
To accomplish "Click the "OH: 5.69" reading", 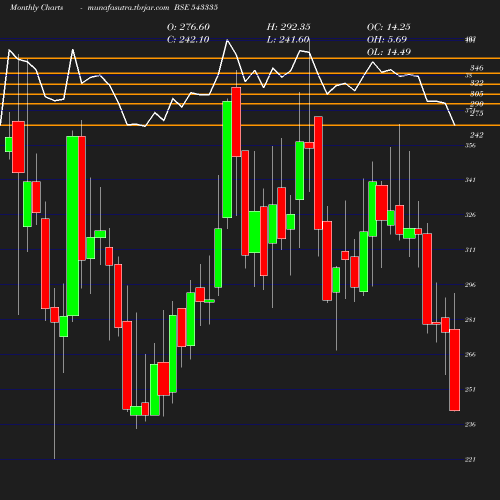I will point(387,40).
